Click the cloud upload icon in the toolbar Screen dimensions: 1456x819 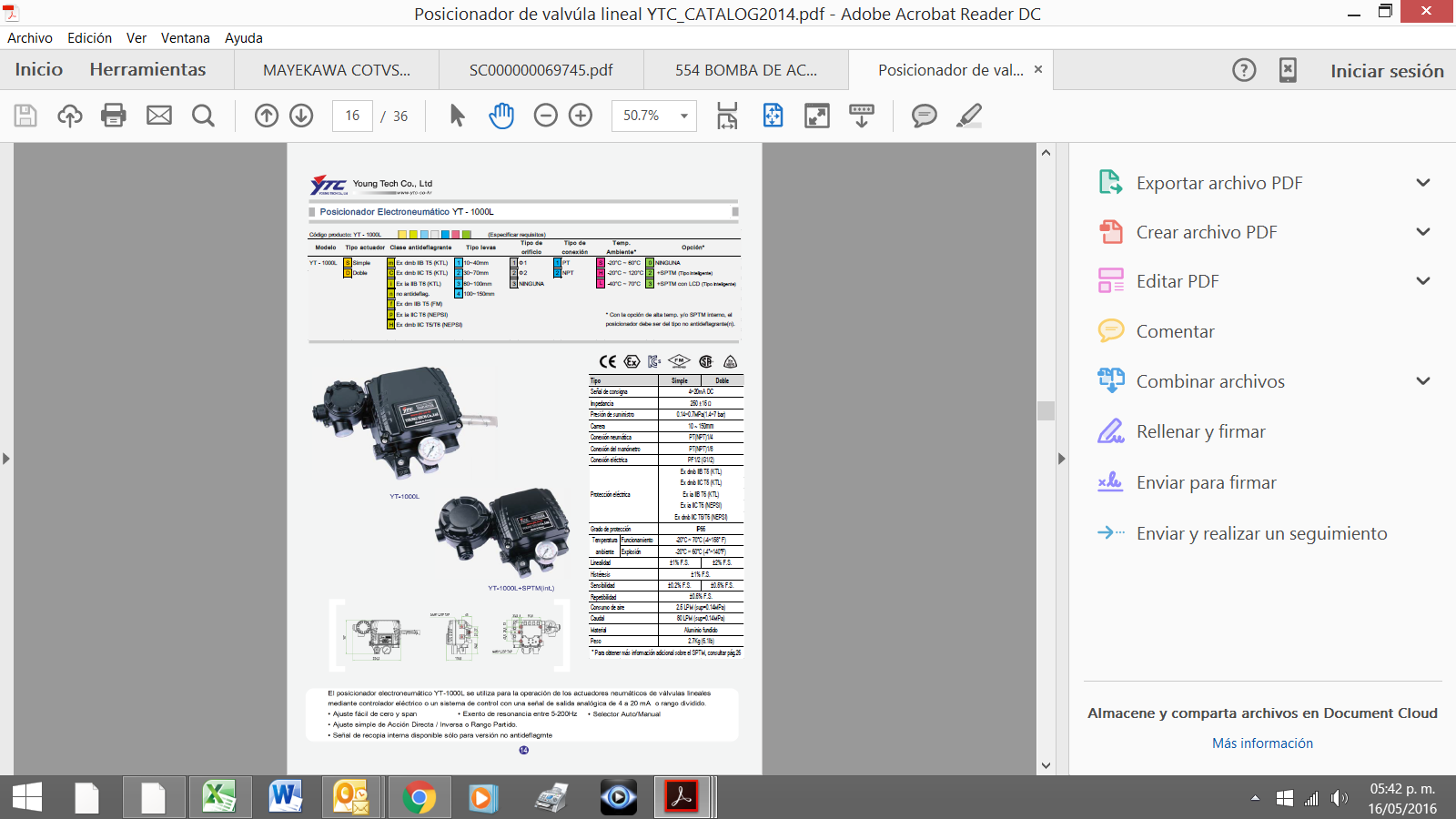point(69,116)
